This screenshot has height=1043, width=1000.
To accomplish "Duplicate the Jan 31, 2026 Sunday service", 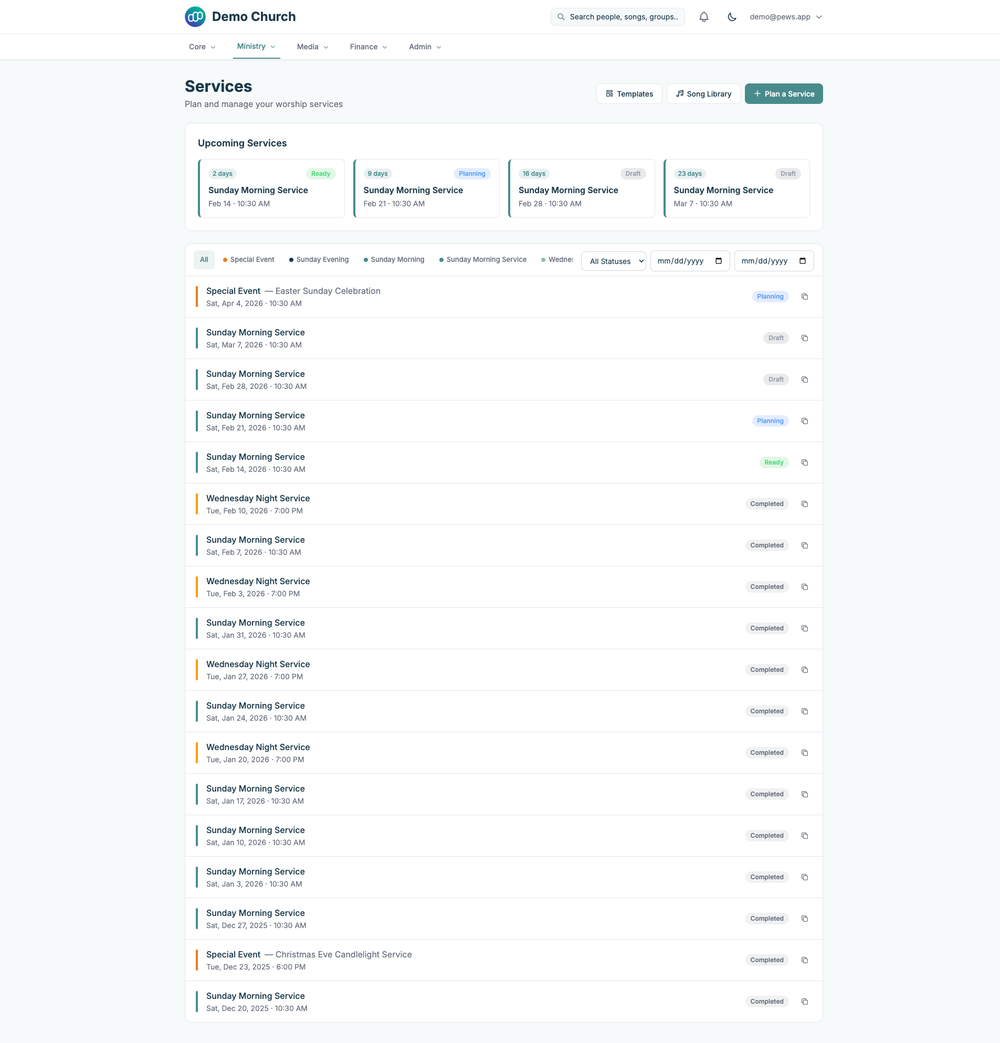I will [x=804, y=629].
